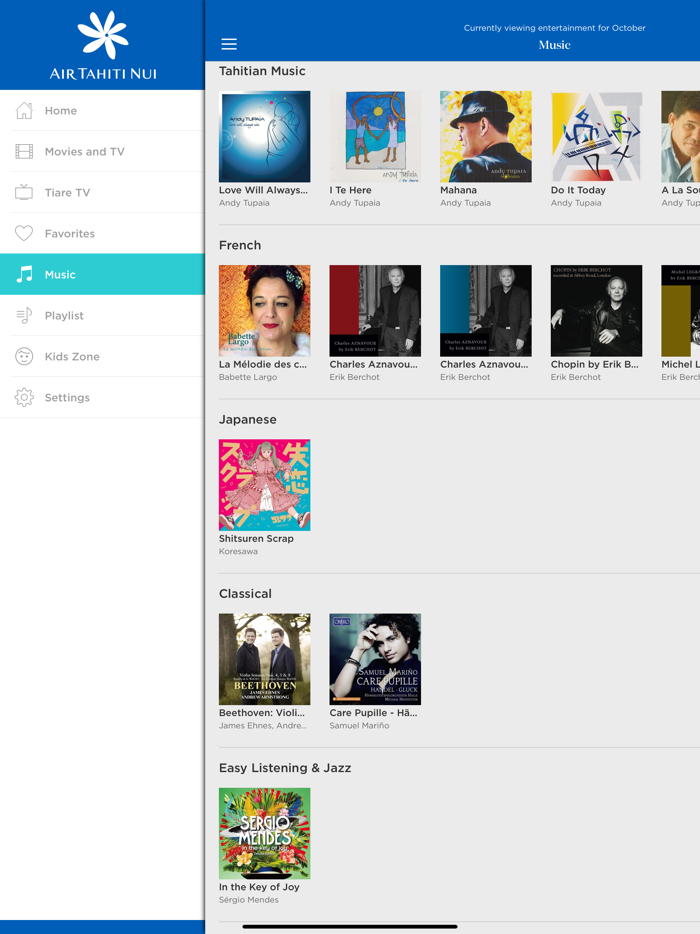The width and height of the screenshot is (700, 934).
Task: Go to Movies and TV section
Action: [102, 151]
